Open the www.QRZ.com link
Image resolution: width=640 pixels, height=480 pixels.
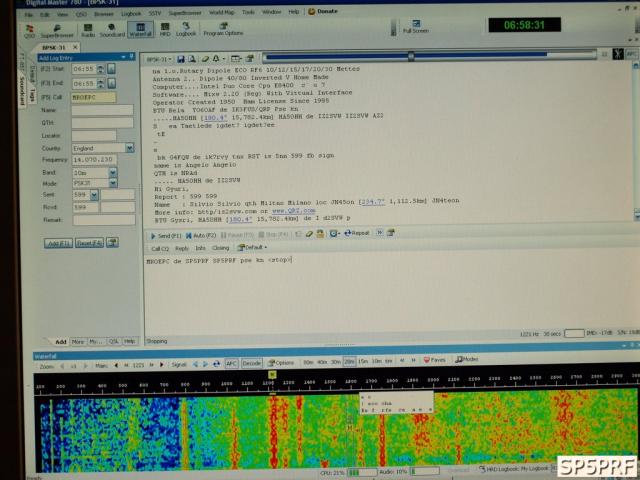(293, 211)
